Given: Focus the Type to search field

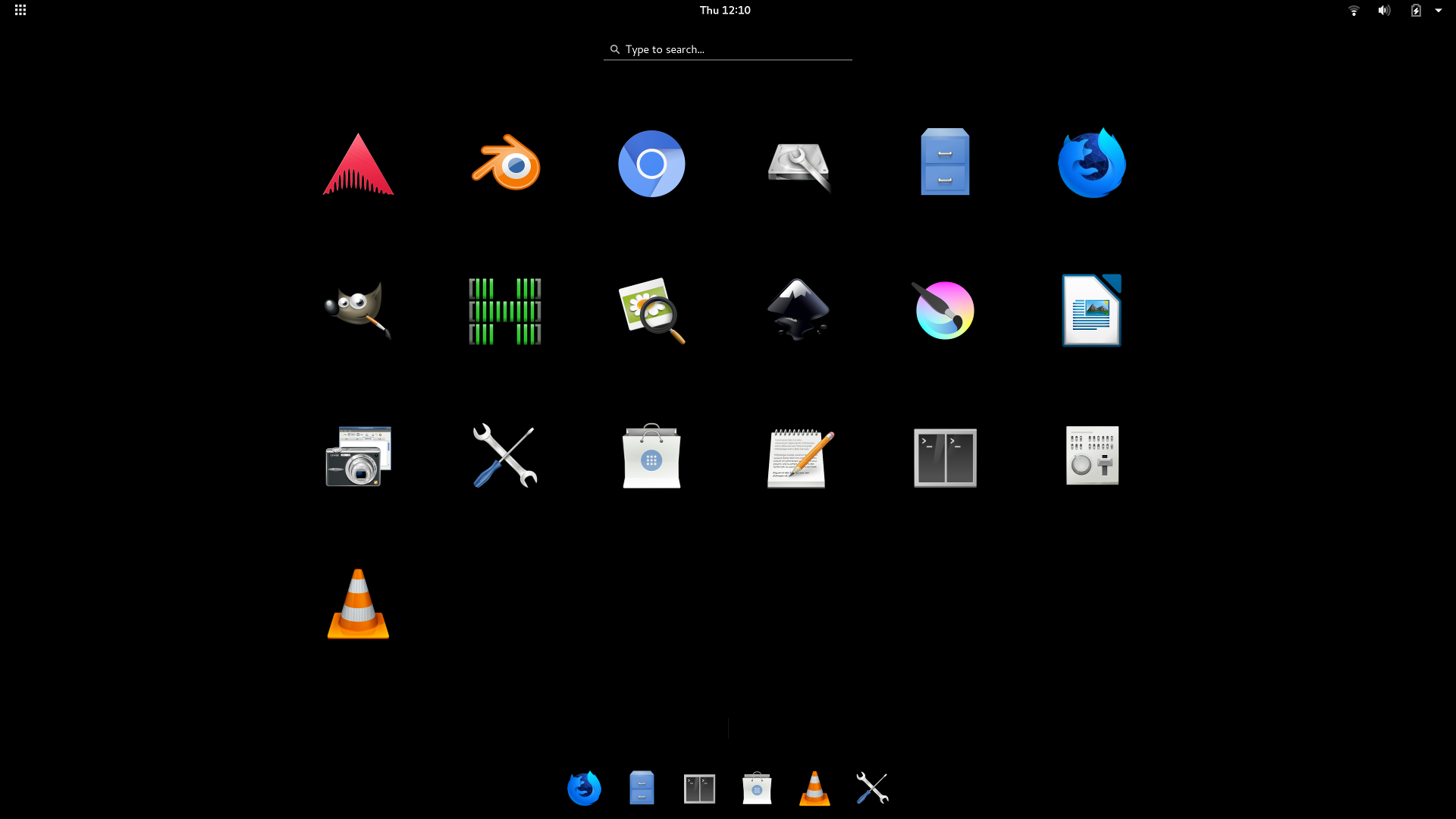Looking at the screenshot, I should tap(728, 49).
